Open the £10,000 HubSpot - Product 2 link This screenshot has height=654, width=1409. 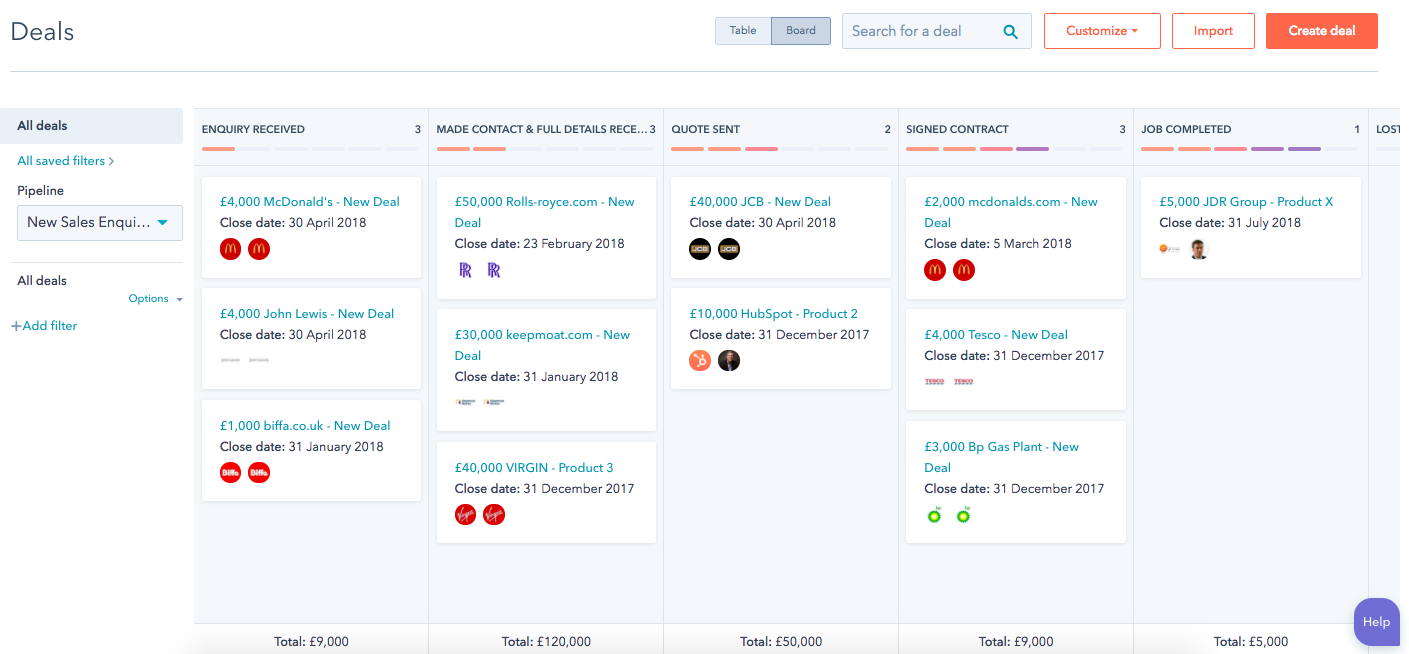pos(774,314)
